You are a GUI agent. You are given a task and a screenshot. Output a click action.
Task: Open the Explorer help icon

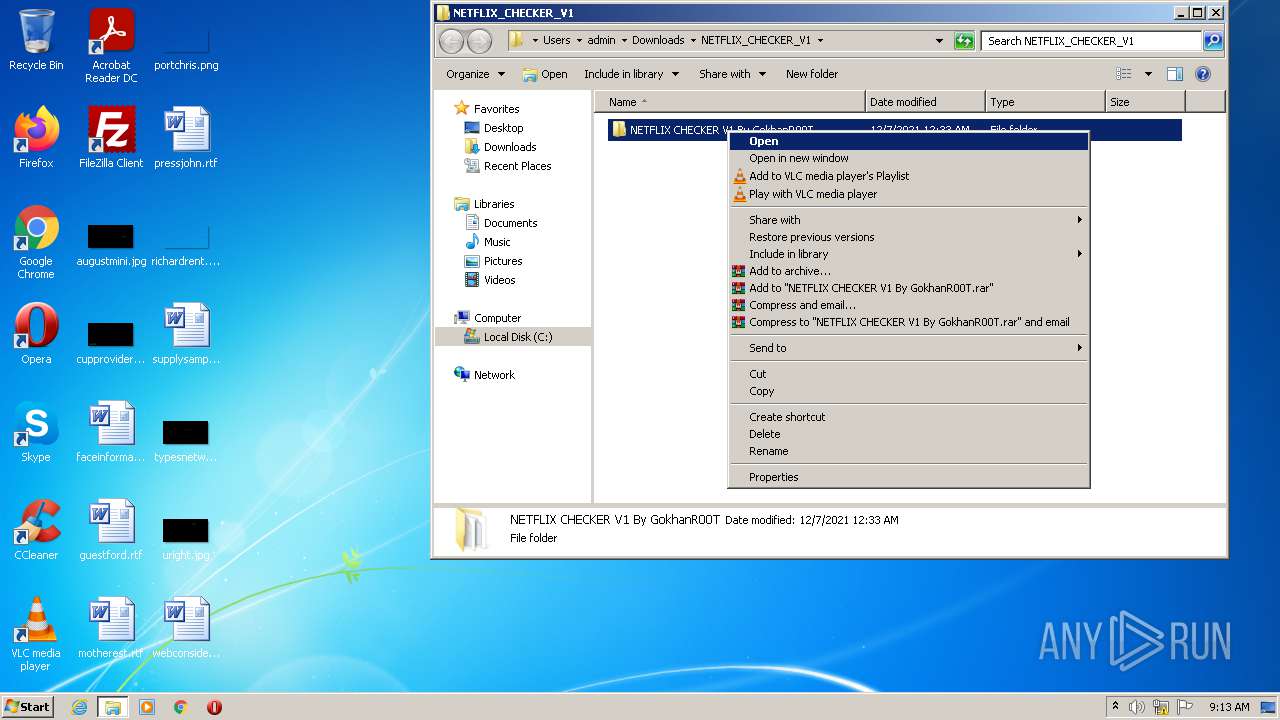(x=1203, y=74)
